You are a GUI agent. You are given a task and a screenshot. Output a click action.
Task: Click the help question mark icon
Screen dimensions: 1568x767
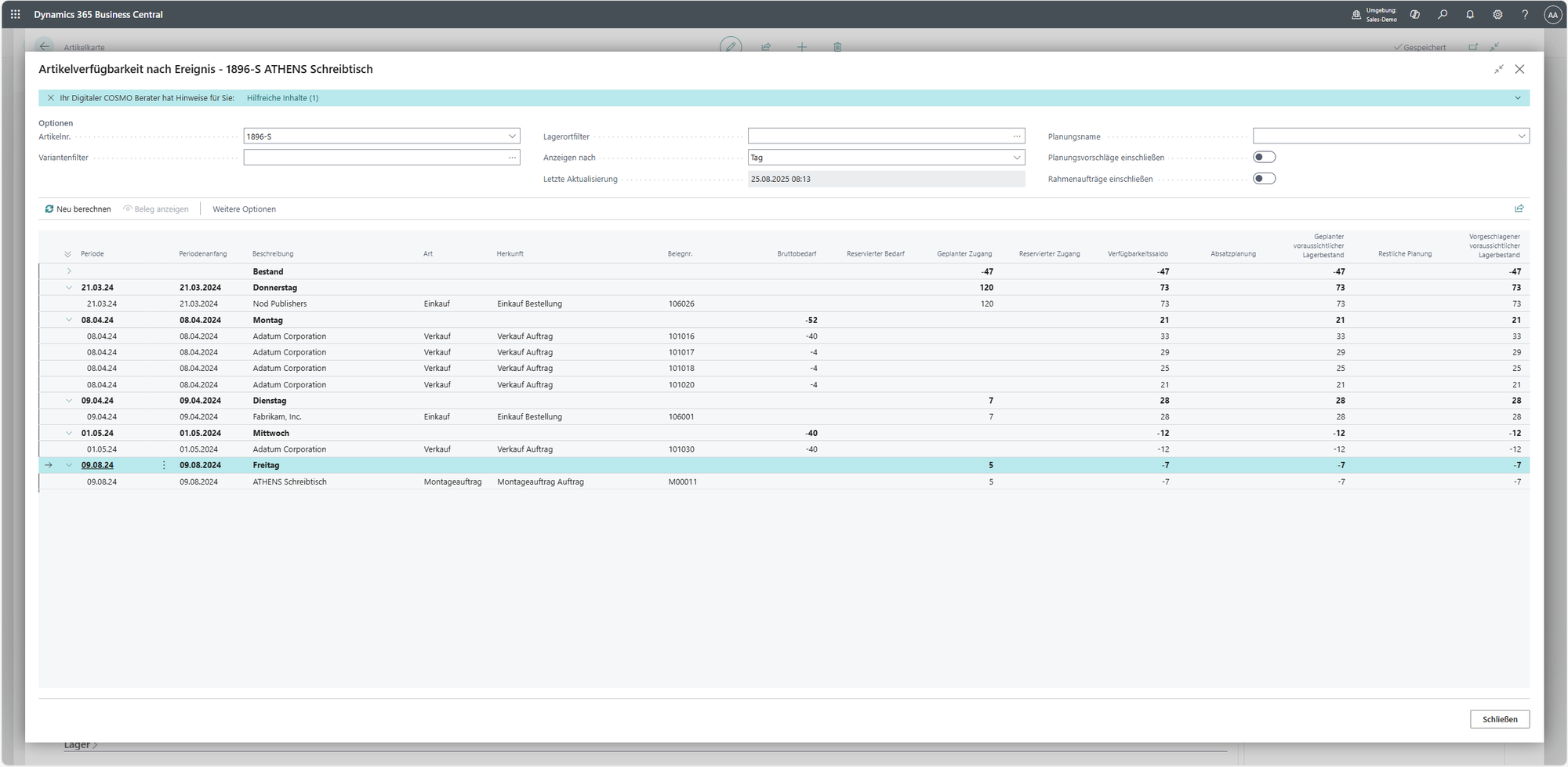click(x=1525, y=14)
